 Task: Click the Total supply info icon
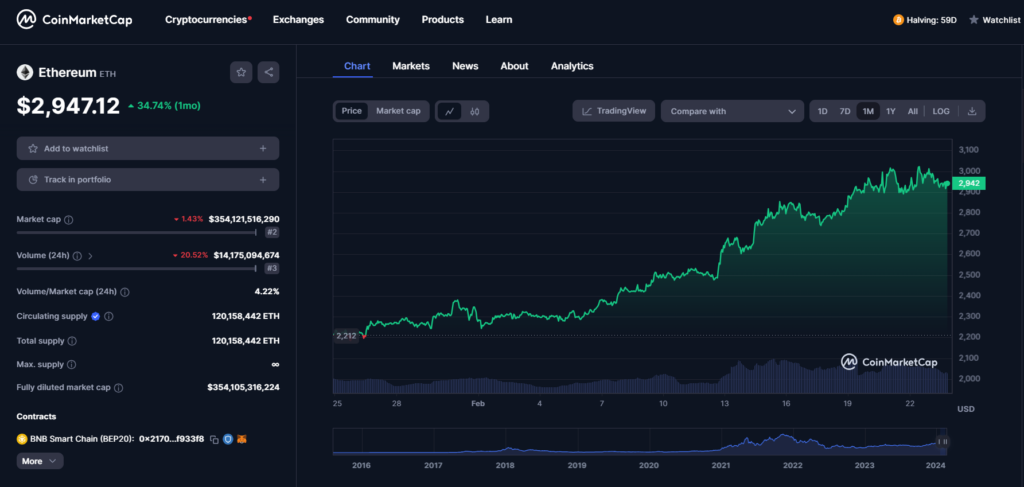72,341
